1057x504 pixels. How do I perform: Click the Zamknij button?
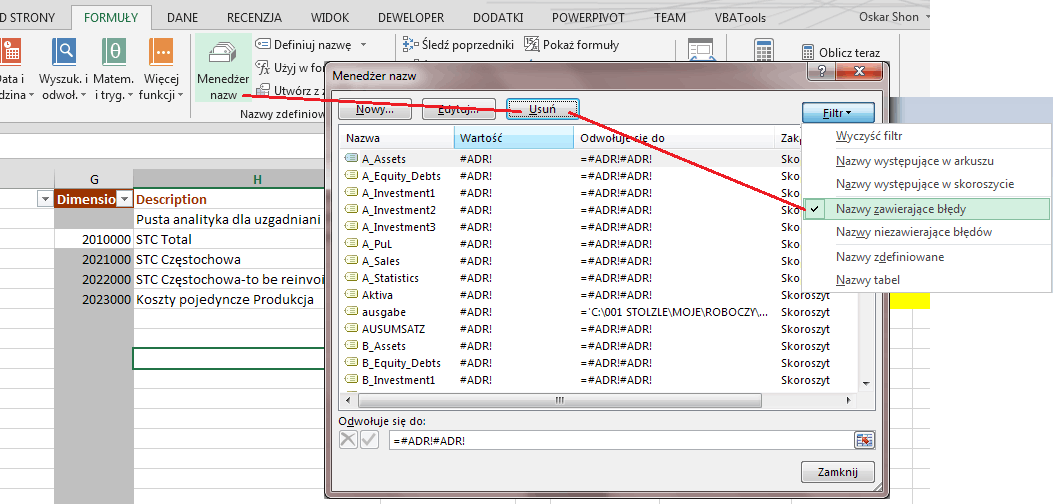click(x=837, y=472)
